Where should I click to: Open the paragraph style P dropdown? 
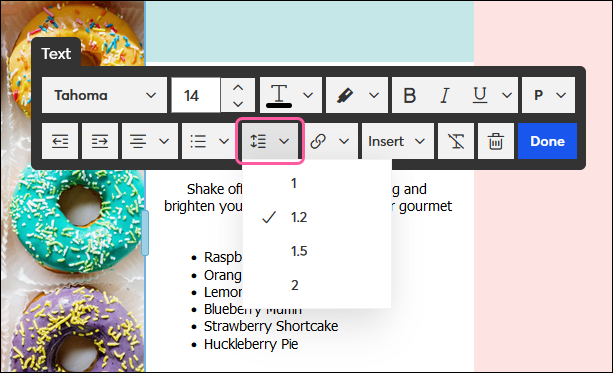[548, 95]
